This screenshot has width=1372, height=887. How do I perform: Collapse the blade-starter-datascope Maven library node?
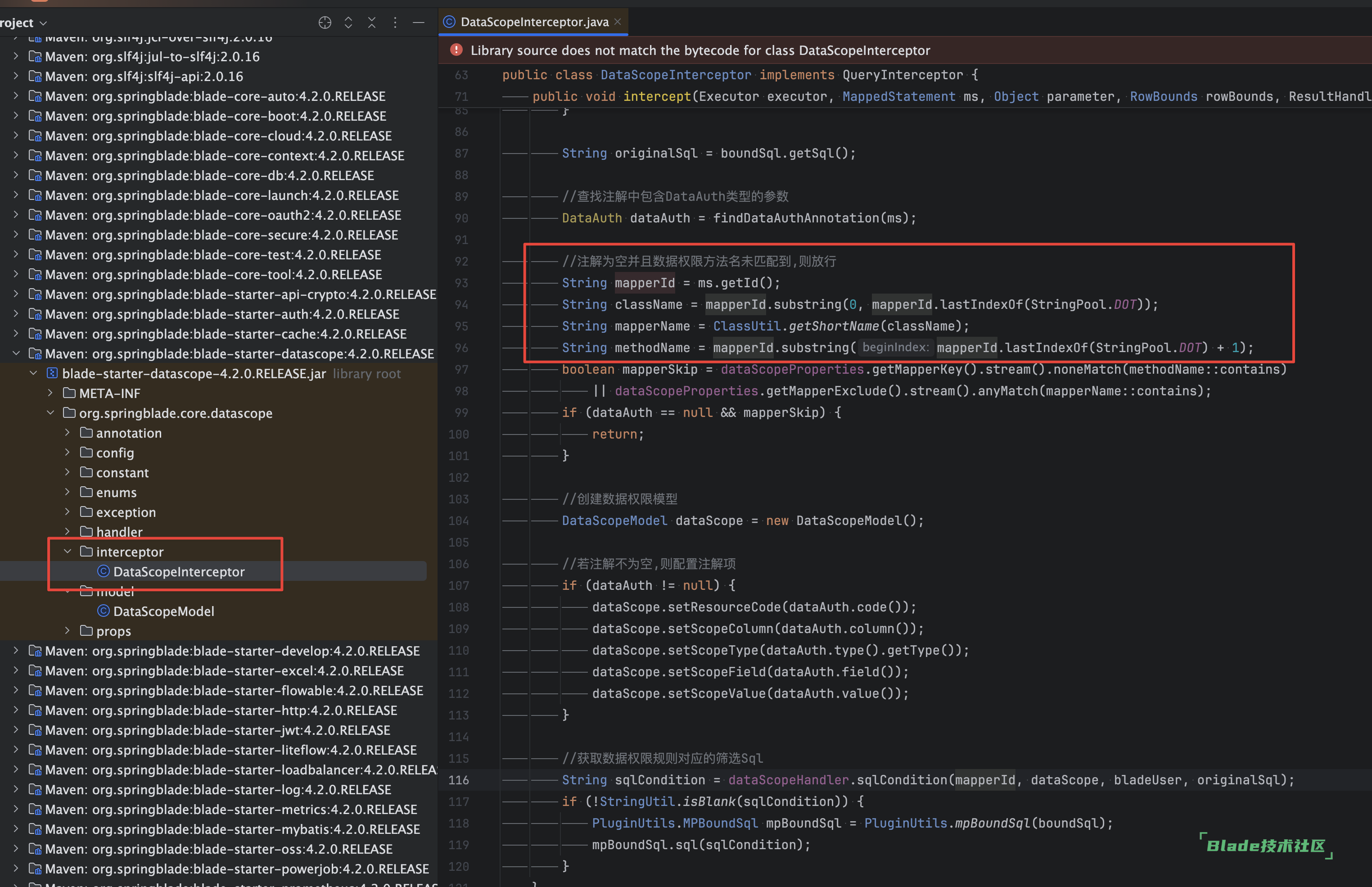click(16, 353)
